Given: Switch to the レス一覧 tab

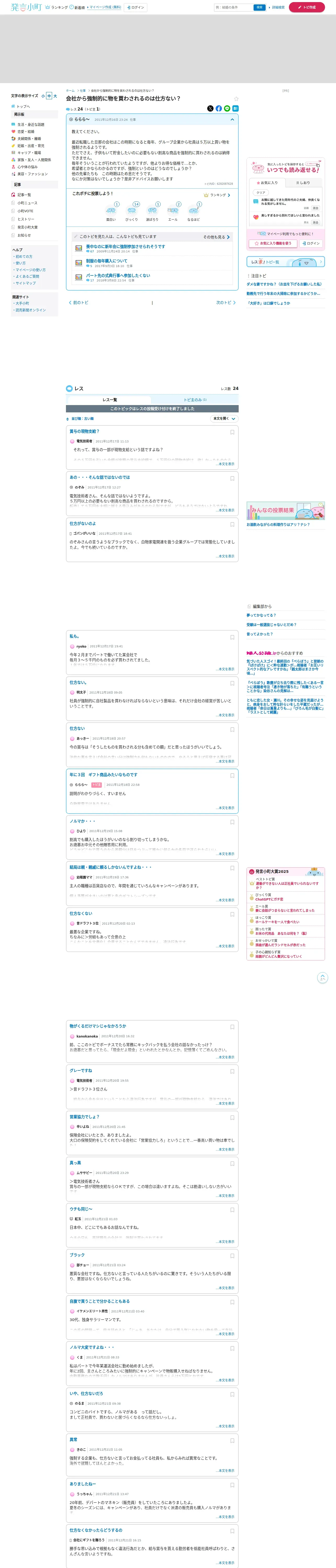Looking at the screenshot, I should pos(110,400).
